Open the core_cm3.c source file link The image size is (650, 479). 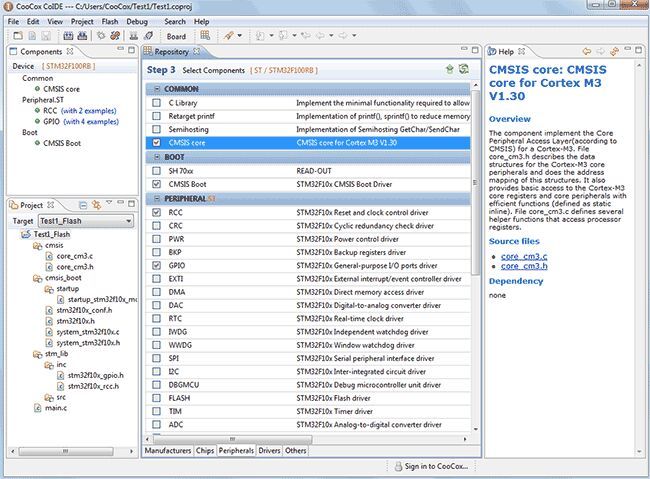coord(524,256)
